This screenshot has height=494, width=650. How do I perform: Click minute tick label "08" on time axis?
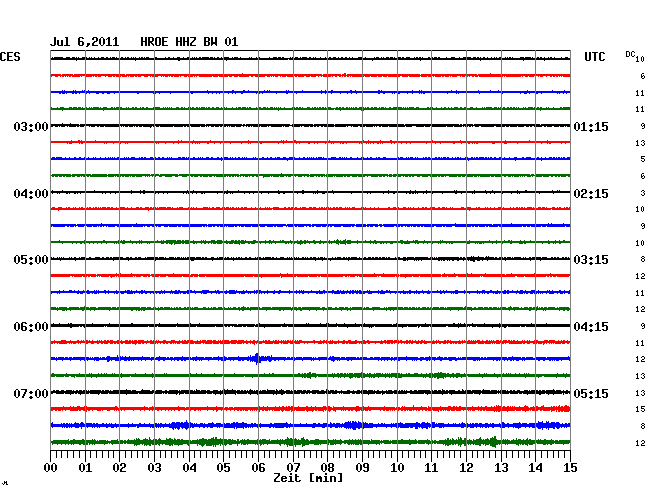pos(327,467)
